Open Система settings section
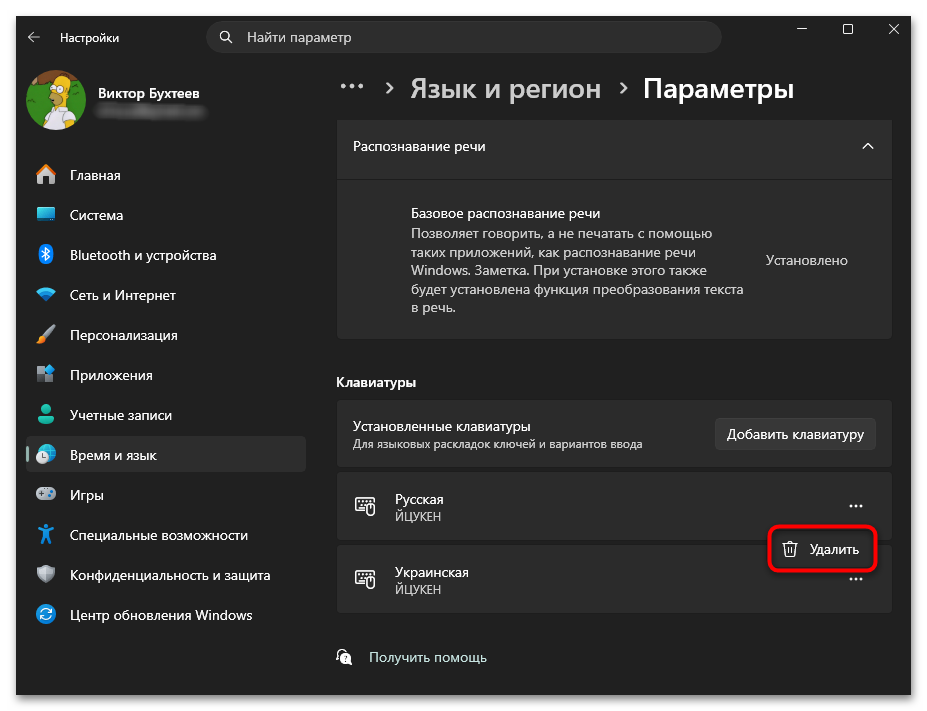Image resolution: width=927 pixels, height=711 pixels. 166,215
